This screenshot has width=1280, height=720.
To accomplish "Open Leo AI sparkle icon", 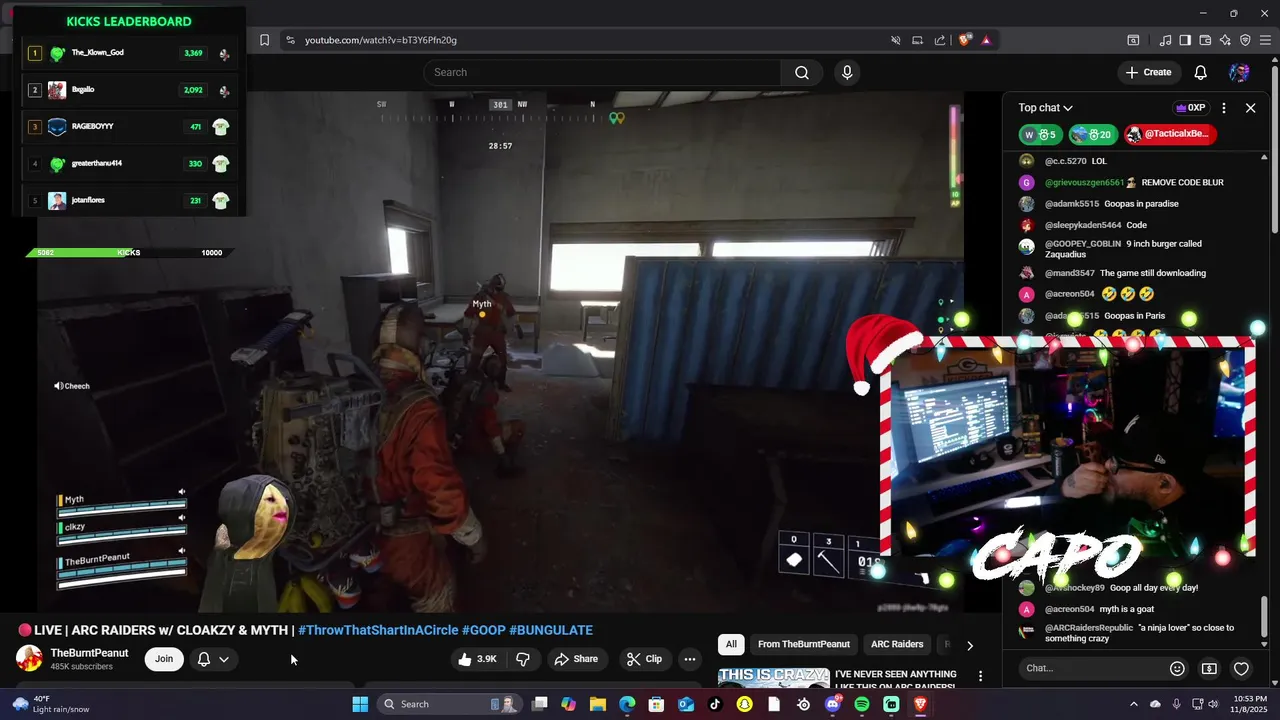I will pyautogui.click(x=1225, y=40).
